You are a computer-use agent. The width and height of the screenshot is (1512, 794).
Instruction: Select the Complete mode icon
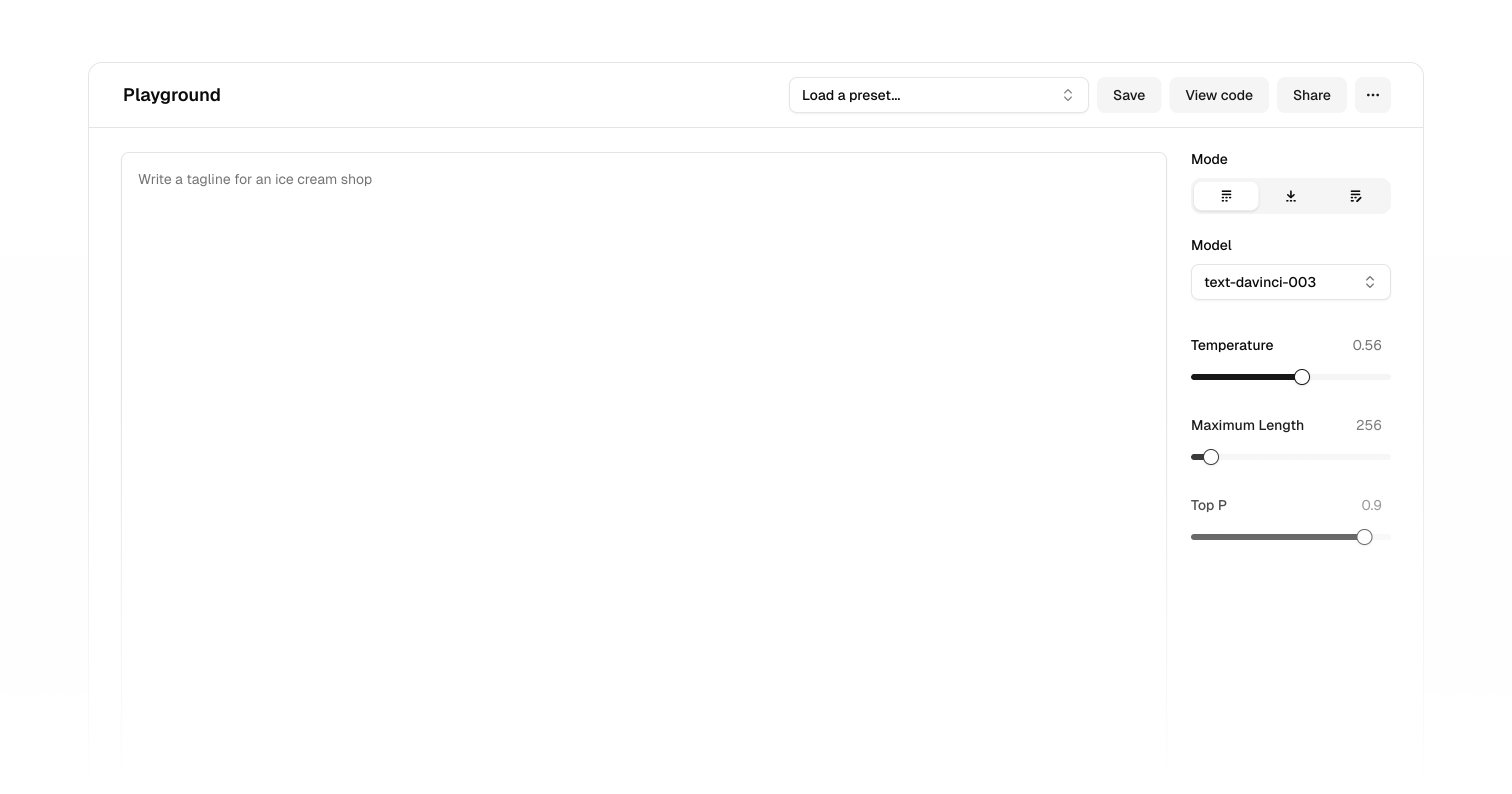[1226, 196]
